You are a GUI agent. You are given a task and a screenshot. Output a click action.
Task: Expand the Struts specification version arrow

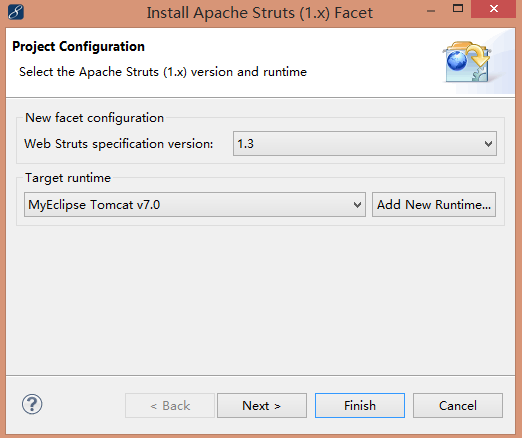(x=488, y=144)
